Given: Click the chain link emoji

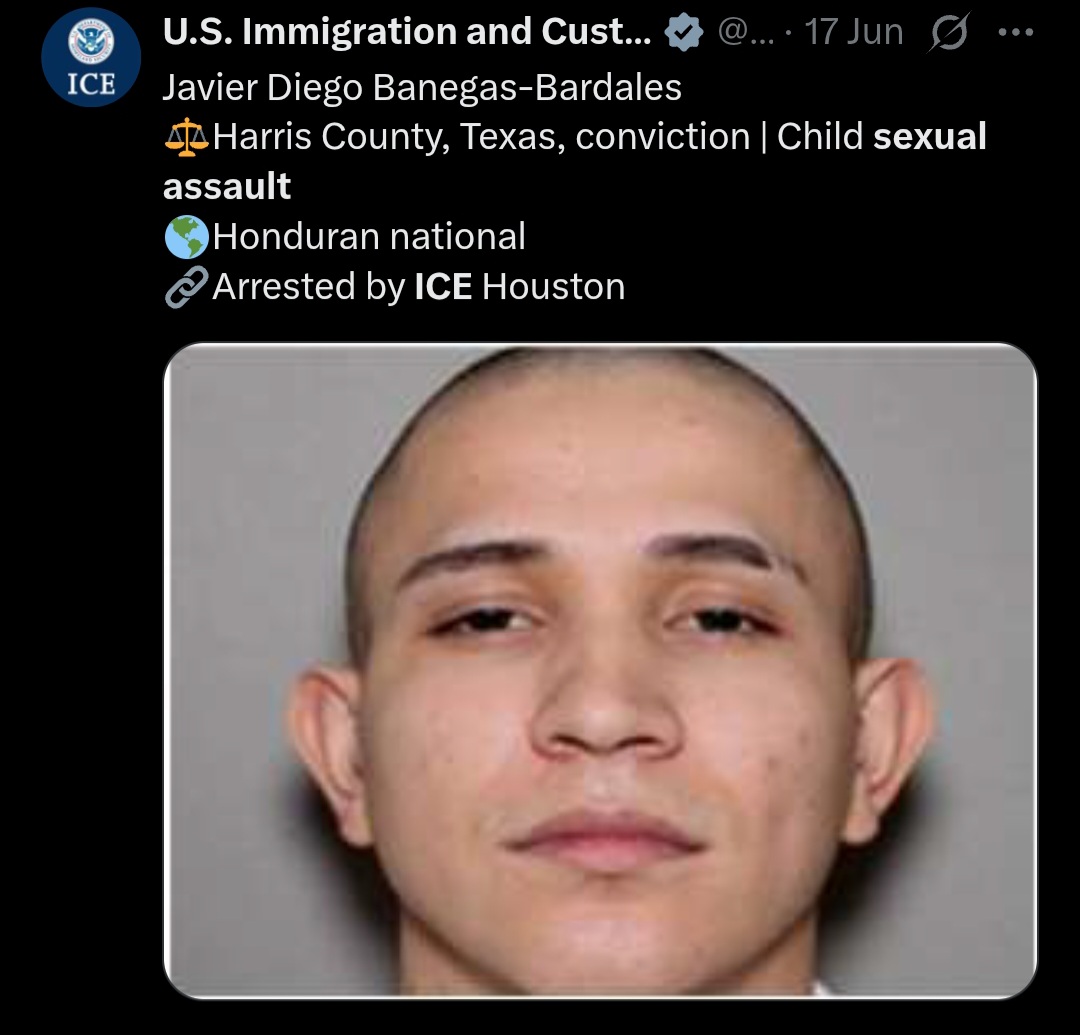Looking at the screenshot, I should pyautogui.click(x=186, y=286).
